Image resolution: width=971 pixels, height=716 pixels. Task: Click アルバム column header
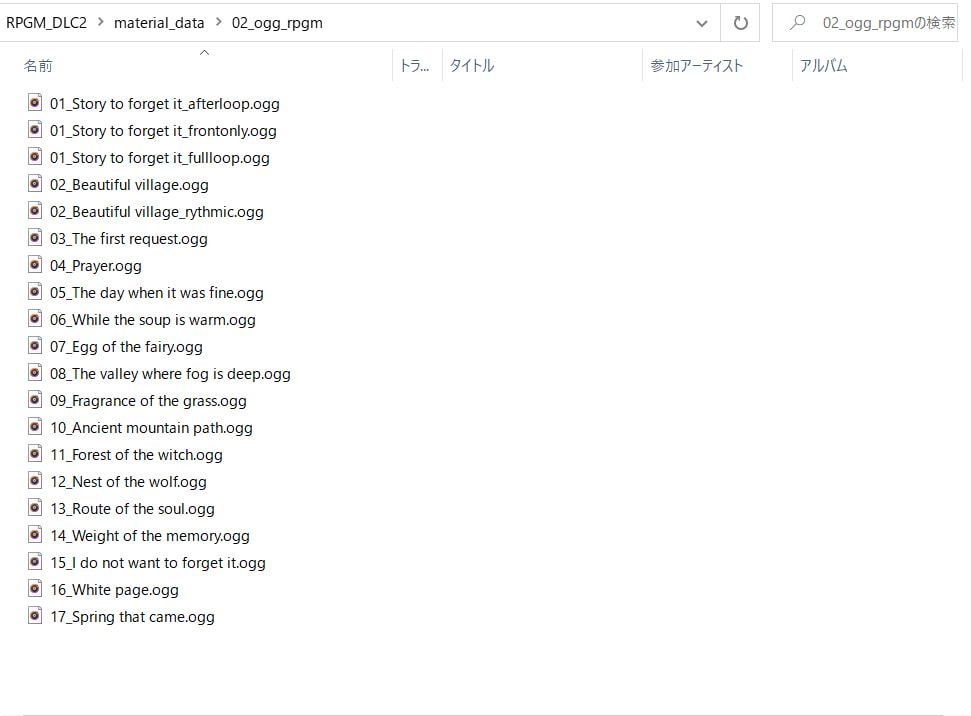coord(823,66)
